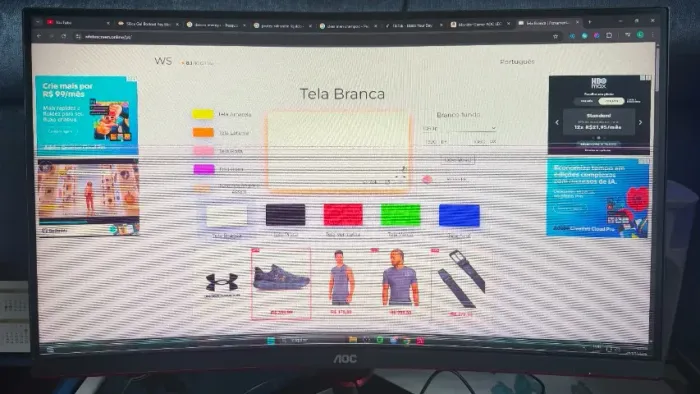Reload the page with the refresh icon
Viewport: 700px width, 394px height.
(64, 36)
